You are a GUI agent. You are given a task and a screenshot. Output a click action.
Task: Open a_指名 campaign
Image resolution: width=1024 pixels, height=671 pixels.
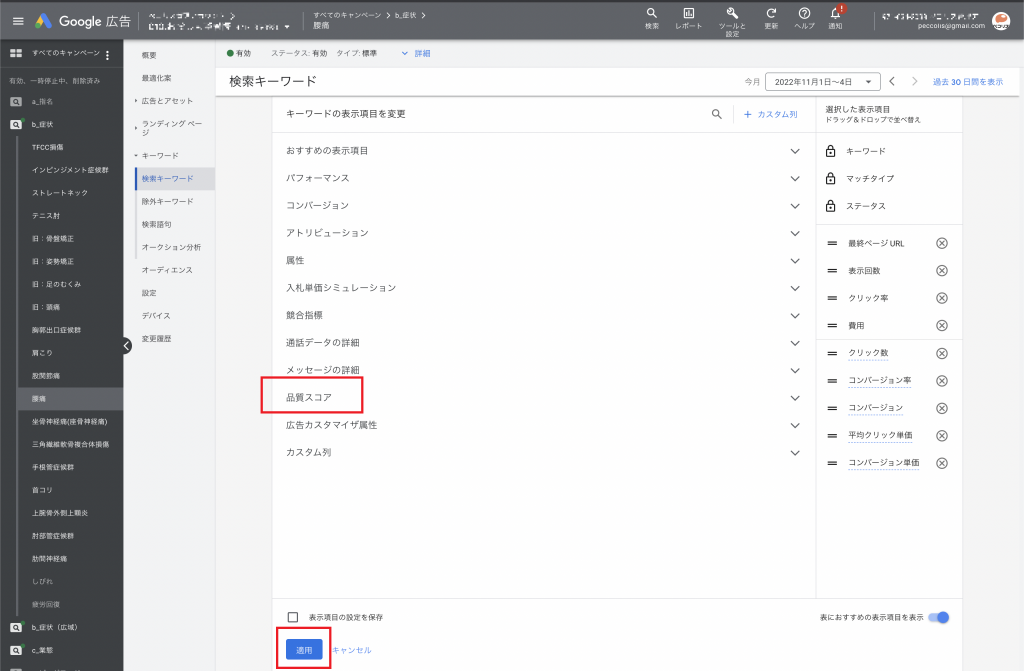(42, 102)
